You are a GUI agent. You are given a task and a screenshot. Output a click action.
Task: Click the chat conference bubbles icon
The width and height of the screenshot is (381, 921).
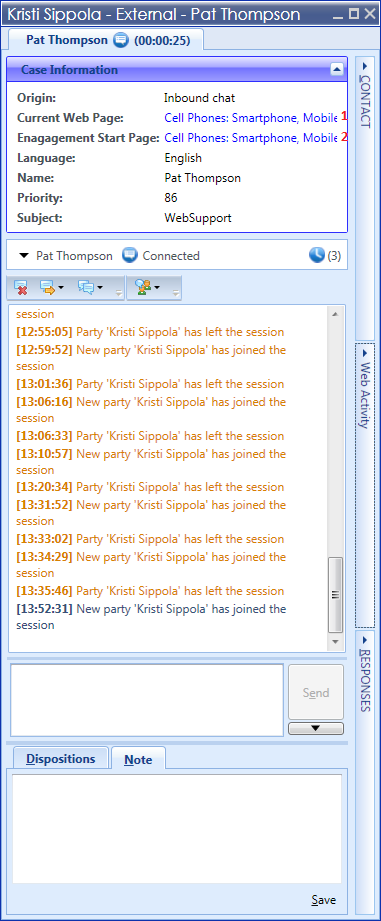point(86,287)
